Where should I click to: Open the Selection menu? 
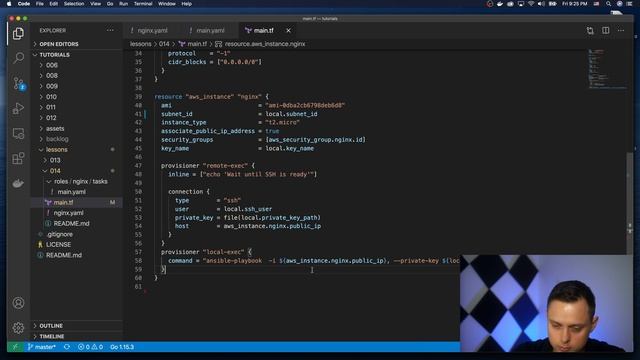click(x=74, y=4)
